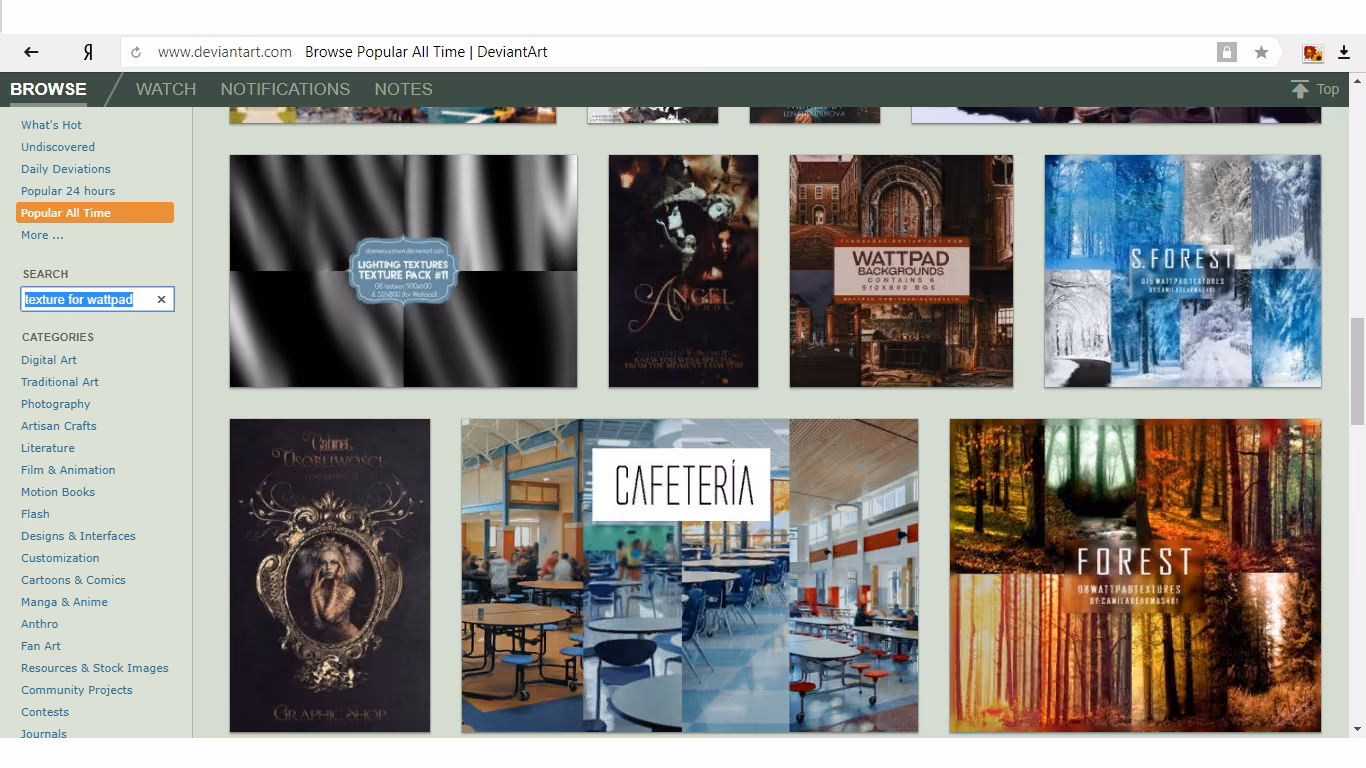Open the BROWSE tab
The height and width of the screenshot is (768, 1366).
(48, 89)
